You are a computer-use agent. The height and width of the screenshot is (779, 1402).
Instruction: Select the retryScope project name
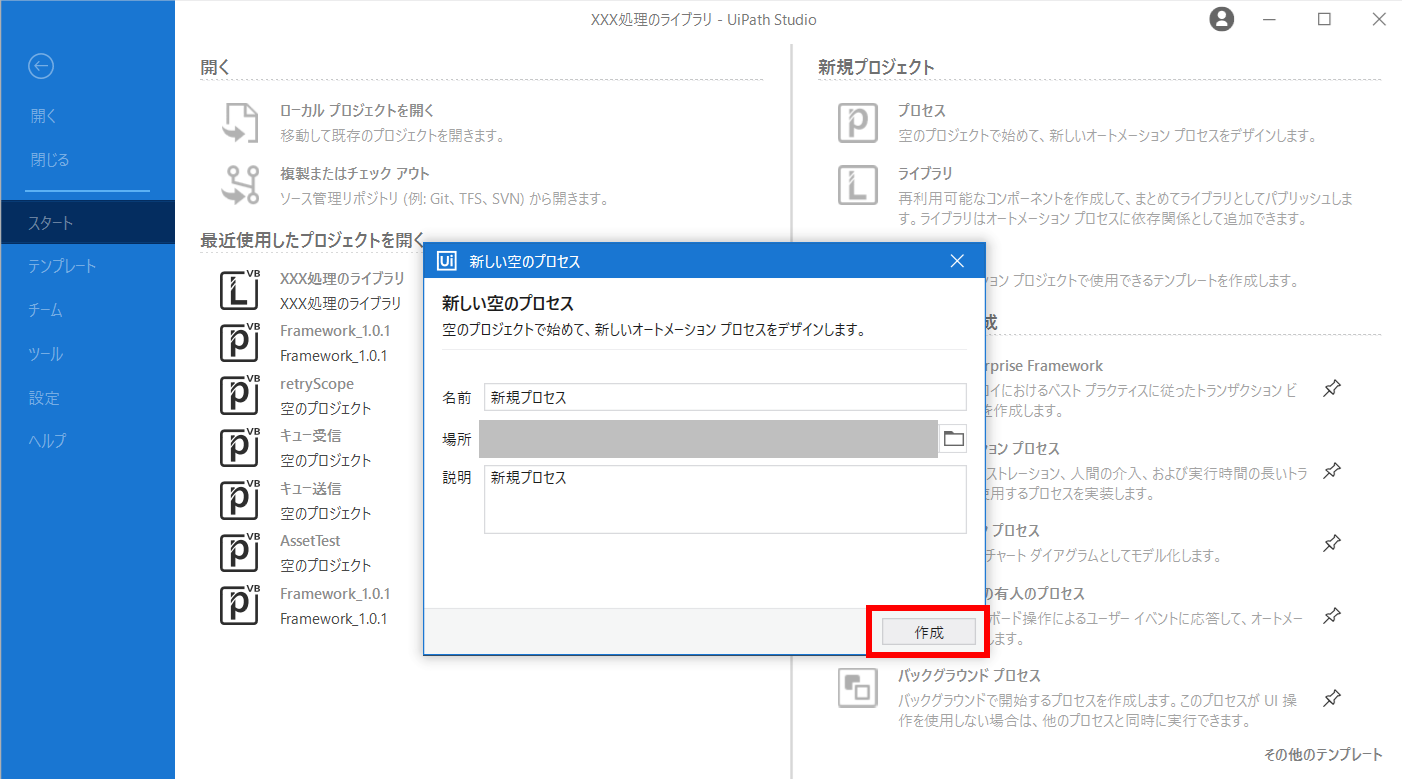tap(317, 384)
